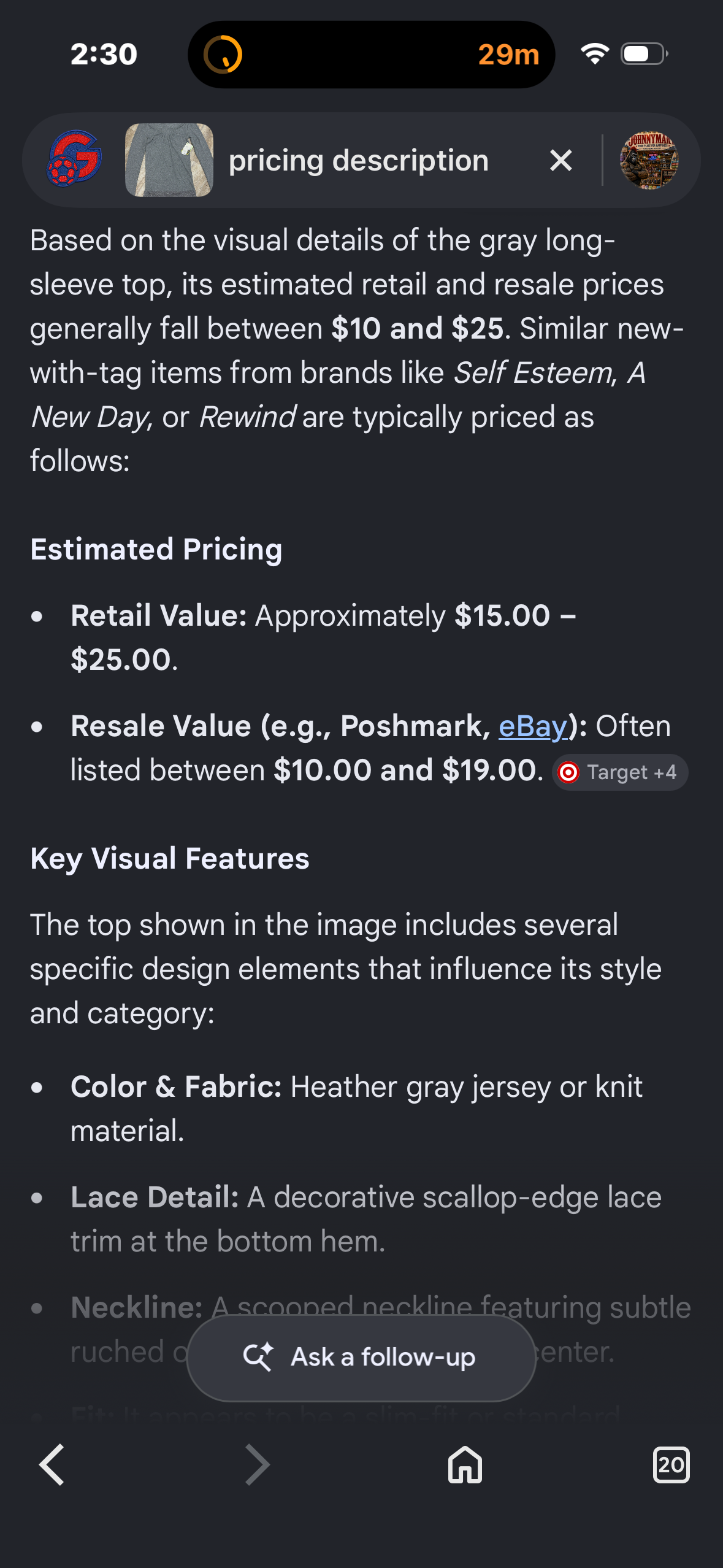
Task: Select the Estimated Pricing heading
Action: 156,549
